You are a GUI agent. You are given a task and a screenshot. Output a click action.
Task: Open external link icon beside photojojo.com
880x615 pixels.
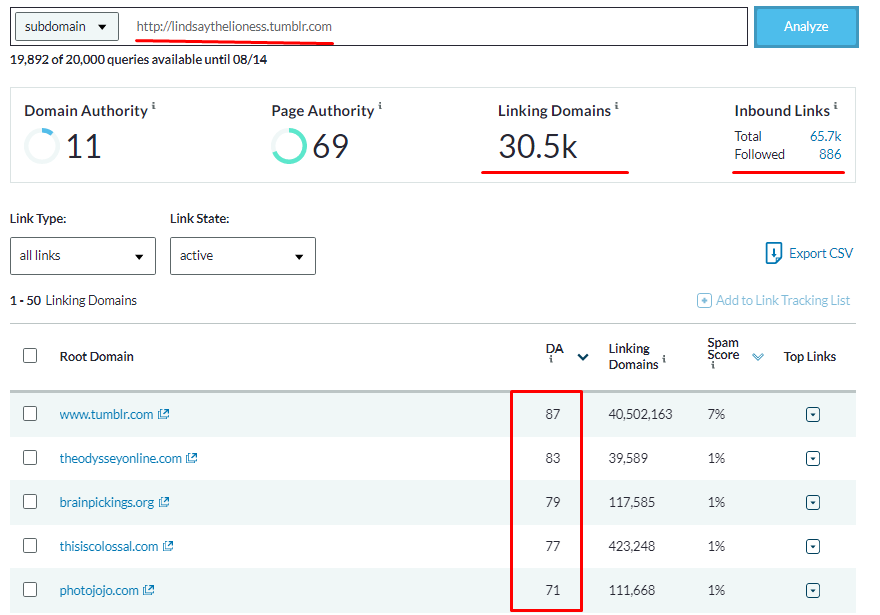pyautogui.click(x=149, y=590)
